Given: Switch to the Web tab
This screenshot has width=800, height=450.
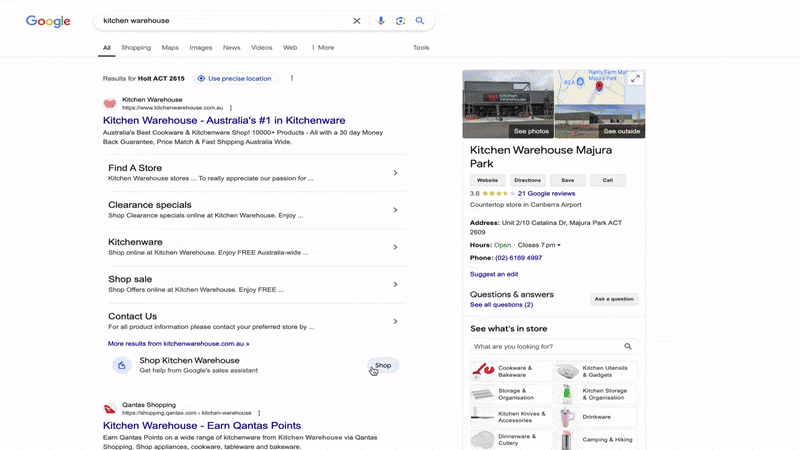Looking at the screenshot, I should pos(290,47).
